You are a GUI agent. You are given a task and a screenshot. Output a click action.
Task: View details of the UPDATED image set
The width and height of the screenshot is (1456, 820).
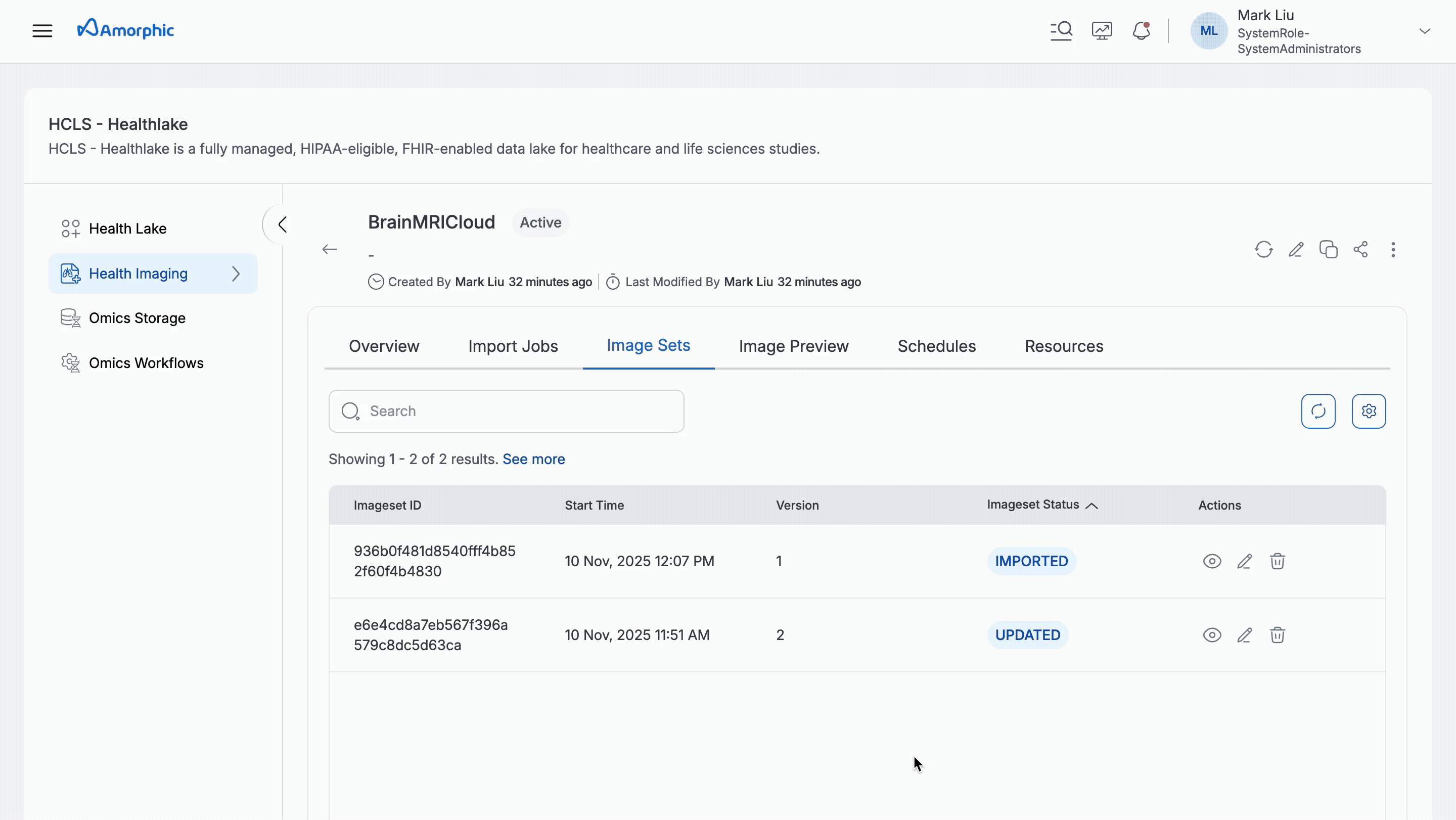pyautogui.click(x=1212, y=634)
